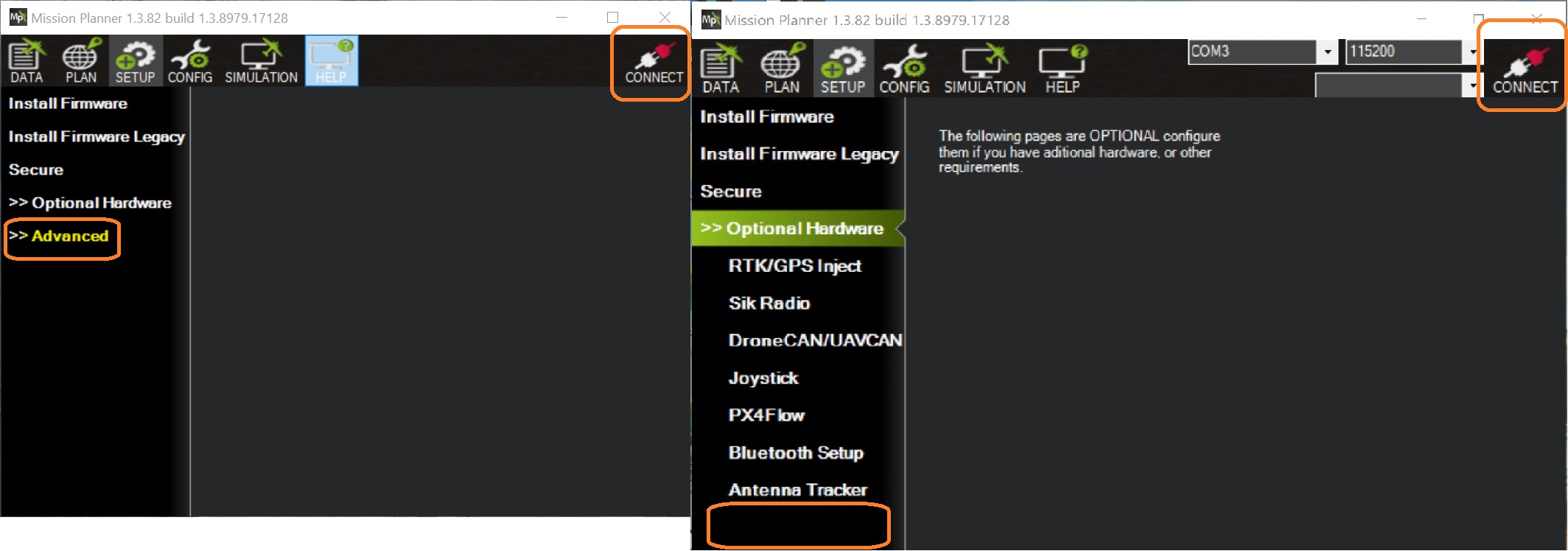Open DroneCAN/UAVCAN page
This screenshot has height=551, width=1568.
(x=815, y=341)
